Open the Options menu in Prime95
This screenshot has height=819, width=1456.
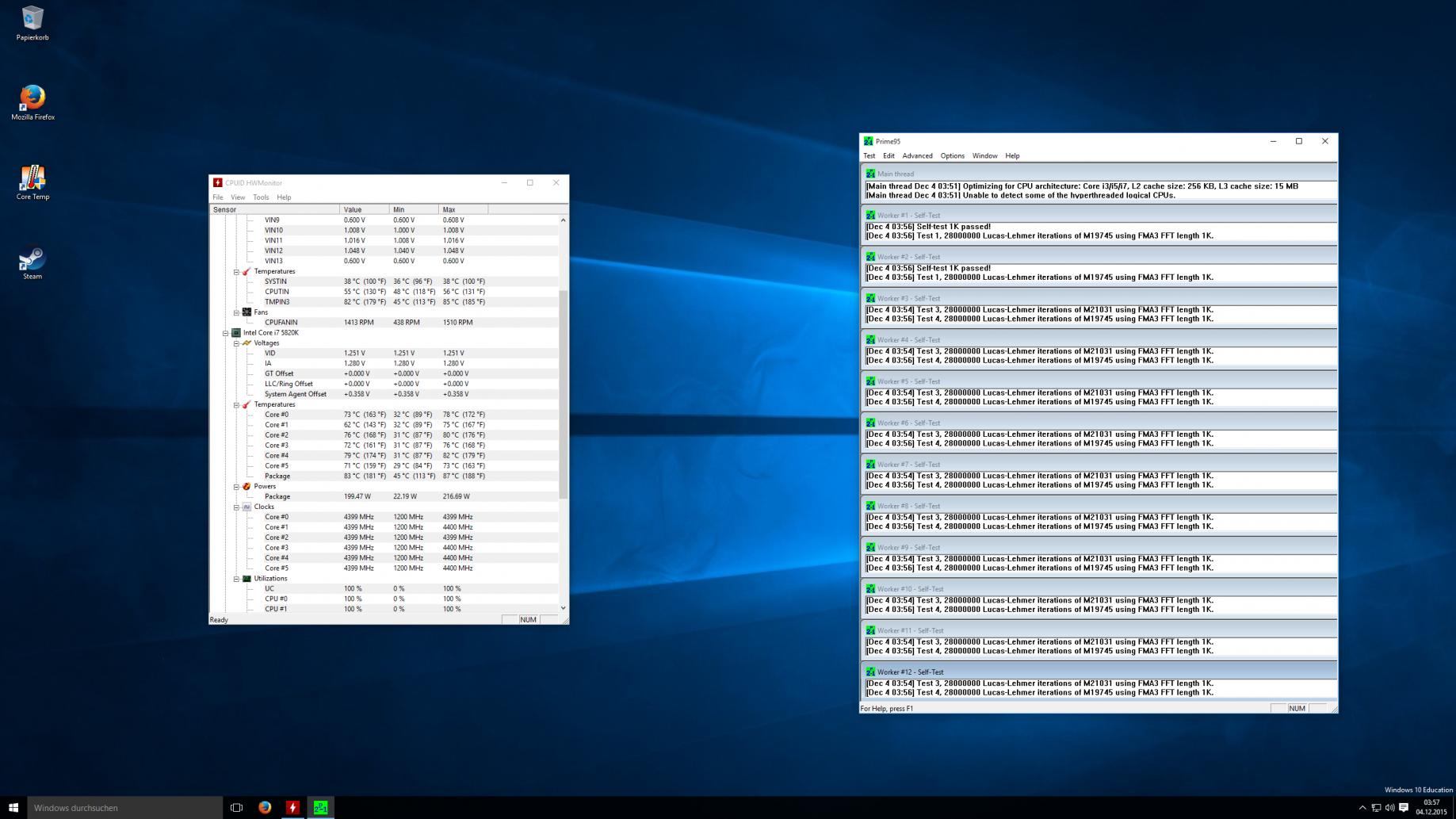point(952,156)
